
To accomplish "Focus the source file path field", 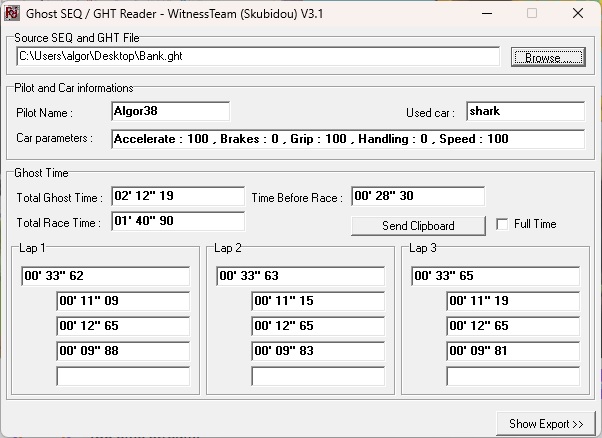I will pos(258,56).
